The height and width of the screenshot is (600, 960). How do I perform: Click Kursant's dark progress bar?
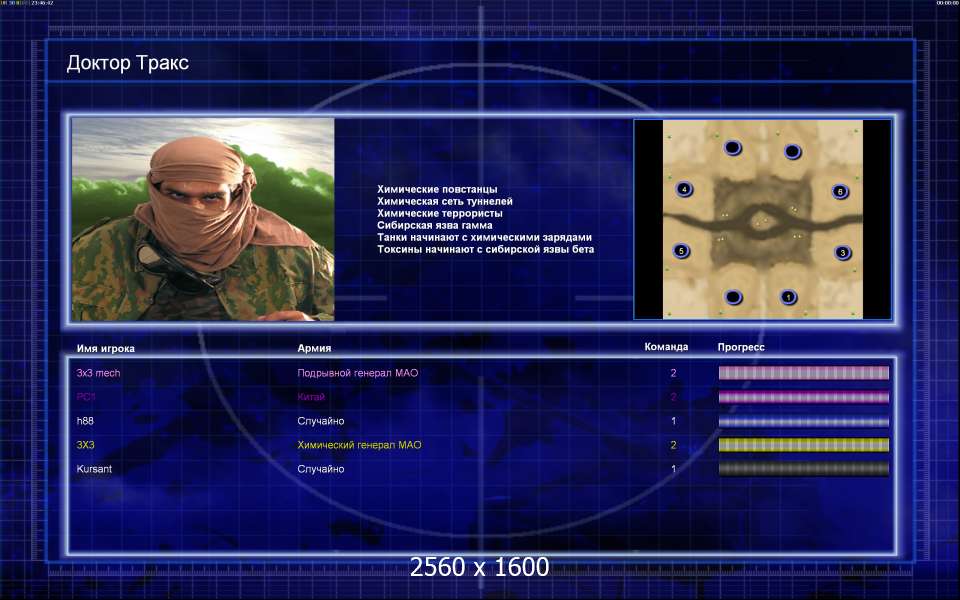(x=803, y=469)
